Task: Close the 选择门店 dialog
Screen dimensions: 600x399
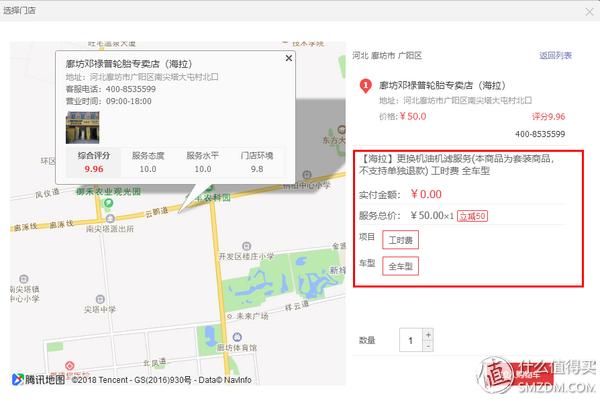Action: click(x=589, y=12)
